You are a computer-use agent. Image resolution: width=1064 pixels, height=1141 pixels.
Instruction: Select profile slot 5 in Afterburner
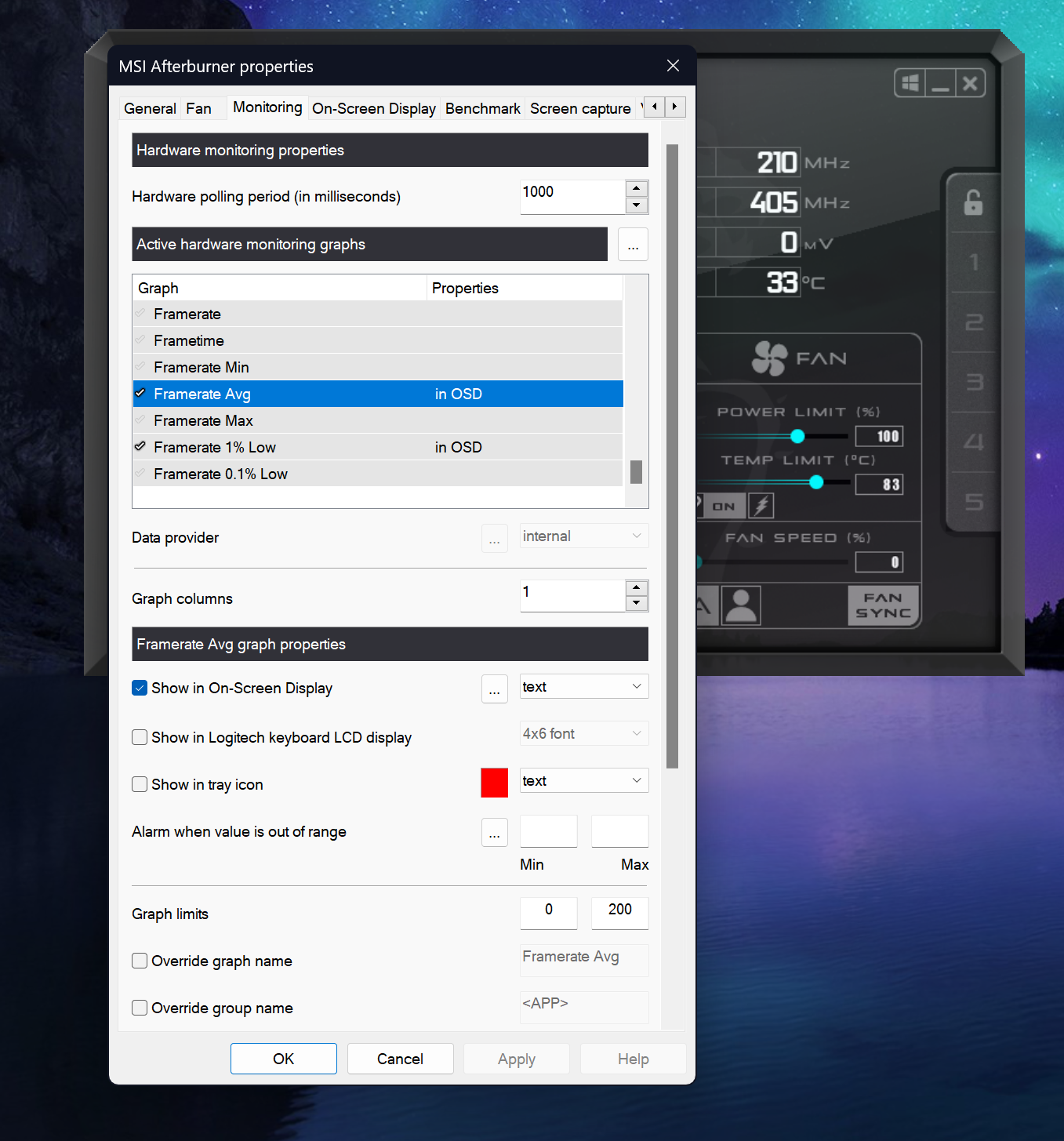tap(974, 502)
